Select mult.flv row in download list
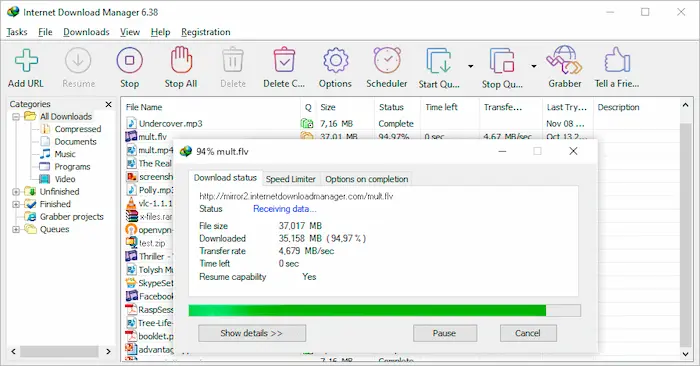The width and height of the screenshot is (700, 366). click(152, 137)
